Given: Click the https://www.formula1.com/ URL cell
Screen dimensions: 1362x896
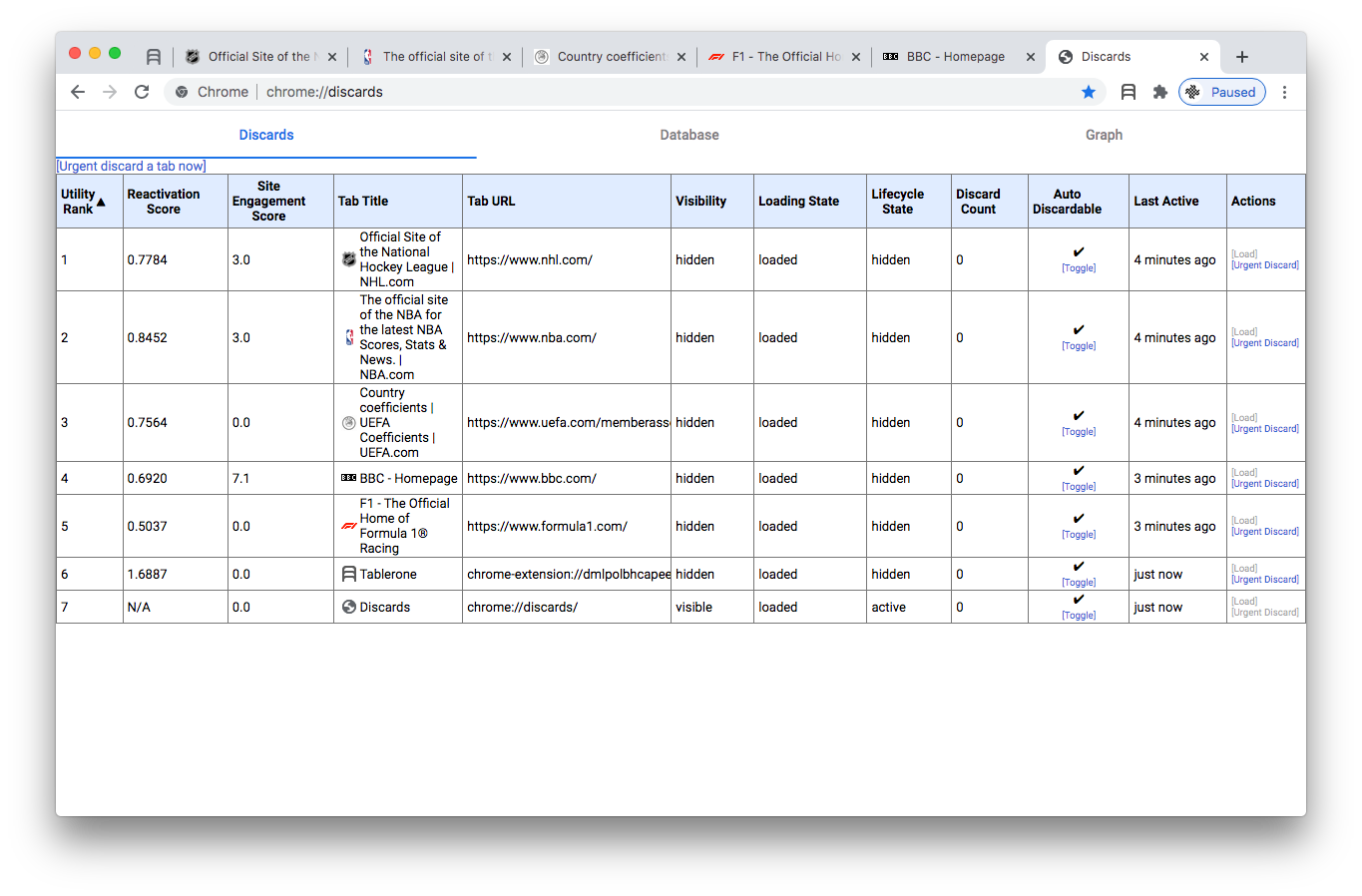Looking at the screenshot, I should pyautogui.click(x=566, y=526).
